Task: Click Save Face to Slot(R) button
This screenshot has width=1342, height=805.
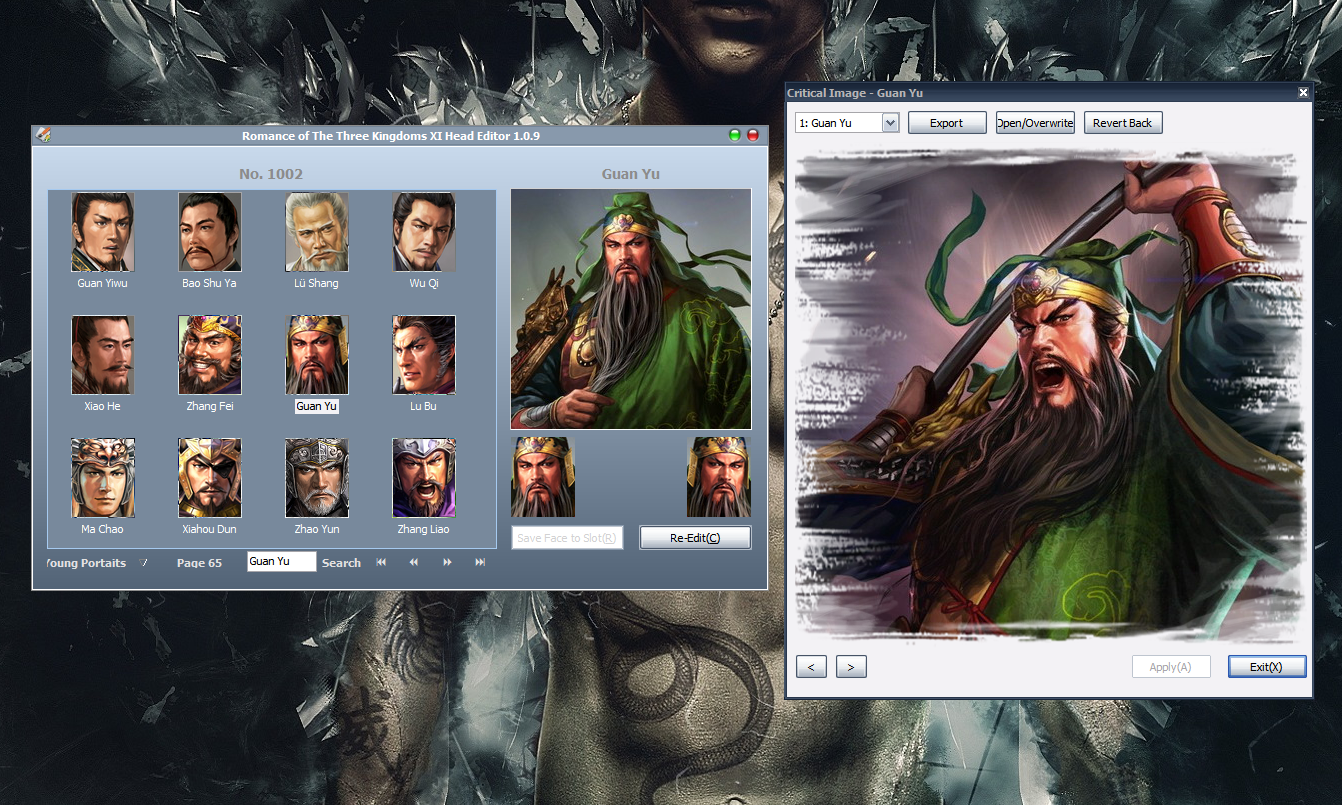Action: pos(567,538)
